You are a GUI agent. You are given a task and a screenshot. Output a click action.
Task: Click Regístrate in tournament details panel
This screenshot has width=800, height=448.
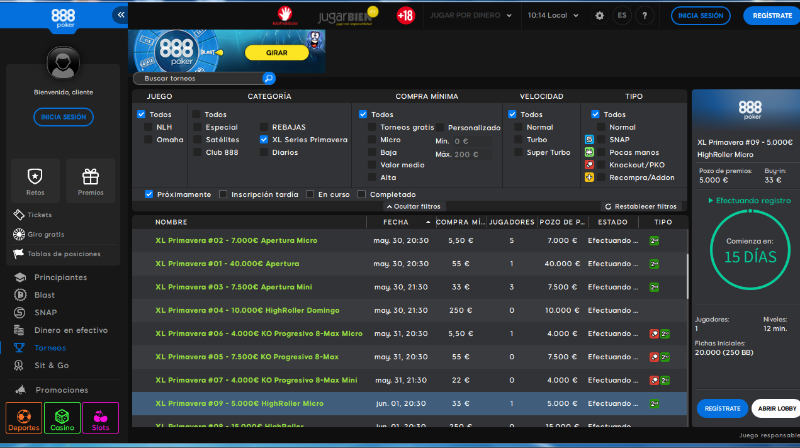(x=722, y=409)
